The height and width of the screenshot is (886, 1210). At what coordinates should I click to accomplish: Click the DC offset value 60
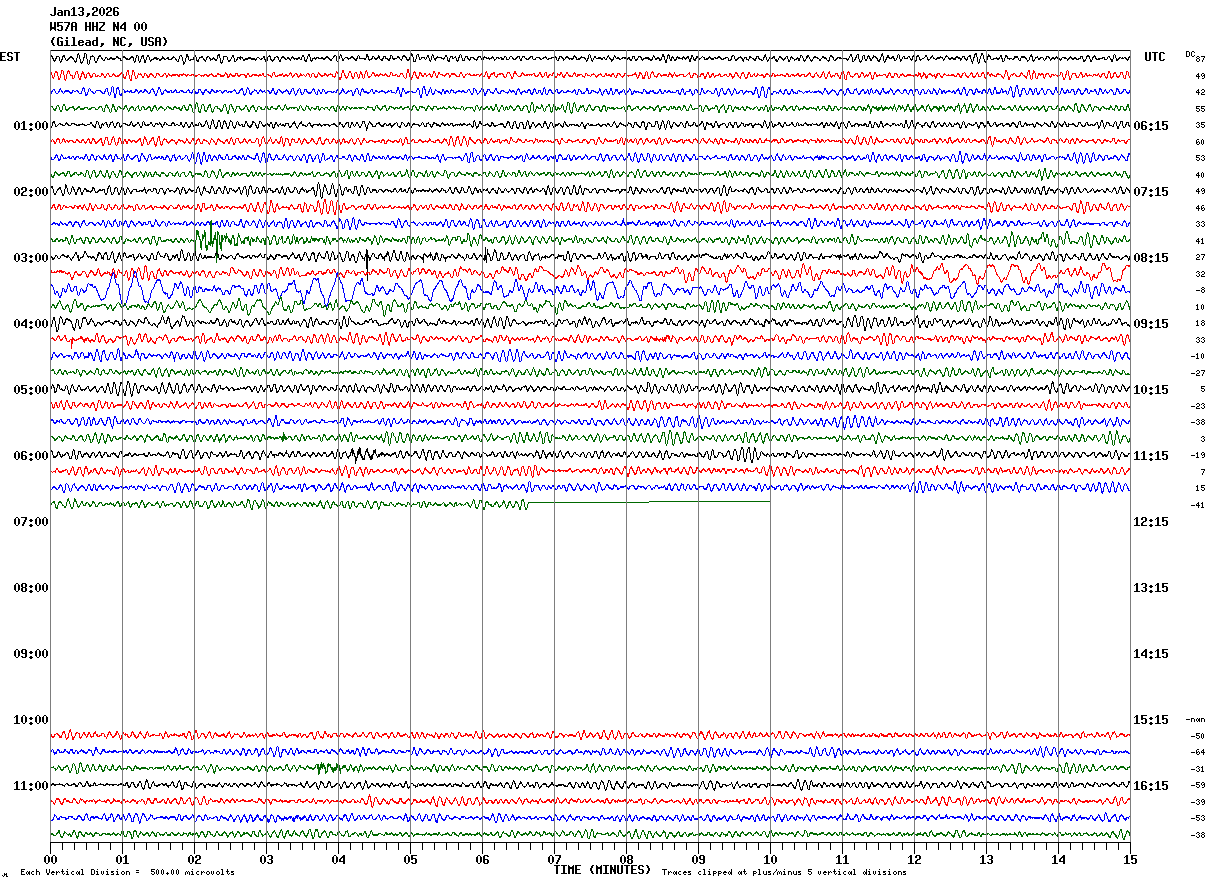pos(1200,142)
